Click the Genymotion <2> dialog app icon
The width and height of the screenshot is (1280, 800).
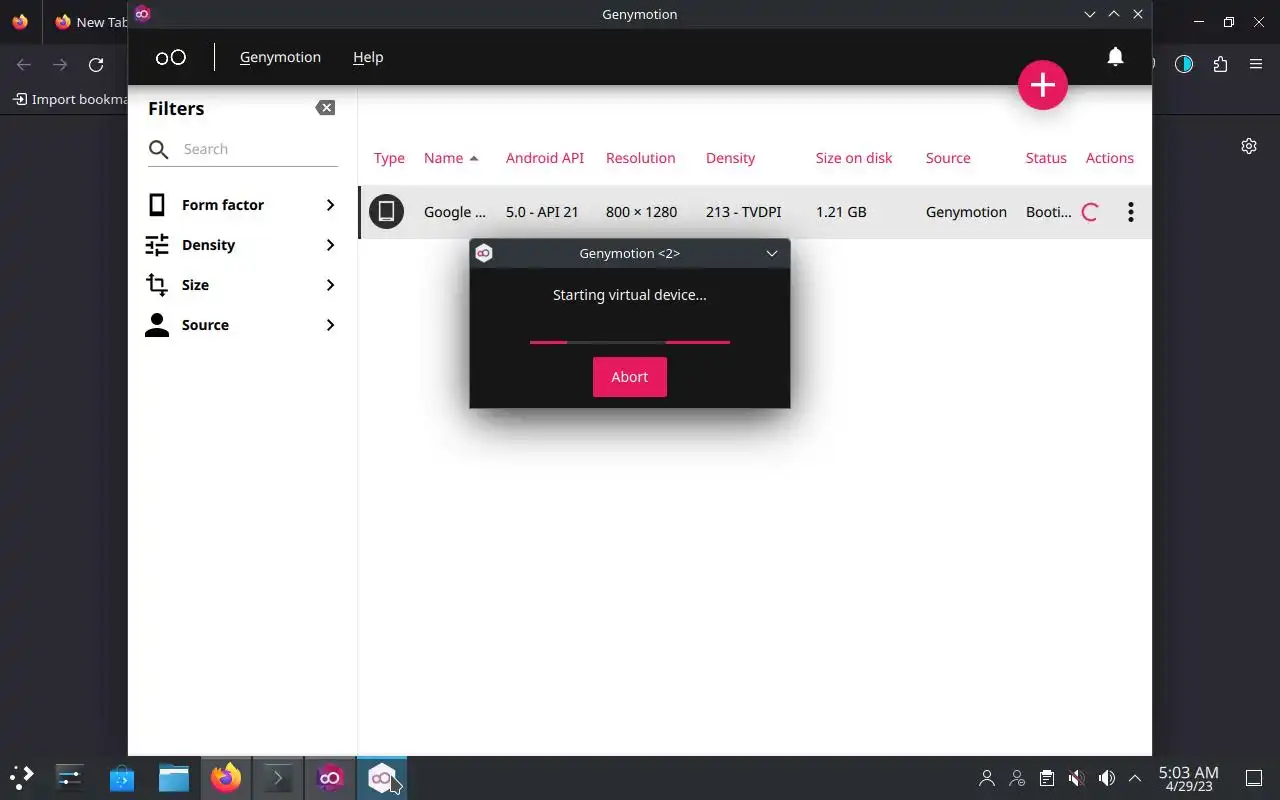pos(484,253)
